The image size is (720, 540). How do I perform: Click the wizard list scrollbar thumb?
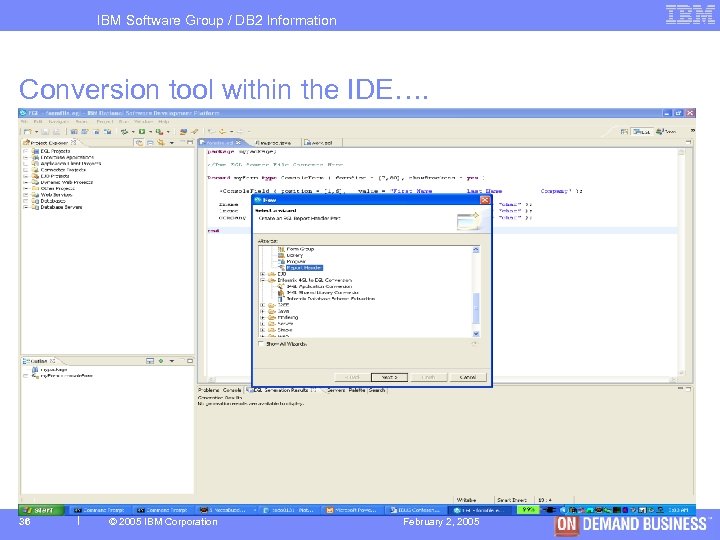click(476, 308)
